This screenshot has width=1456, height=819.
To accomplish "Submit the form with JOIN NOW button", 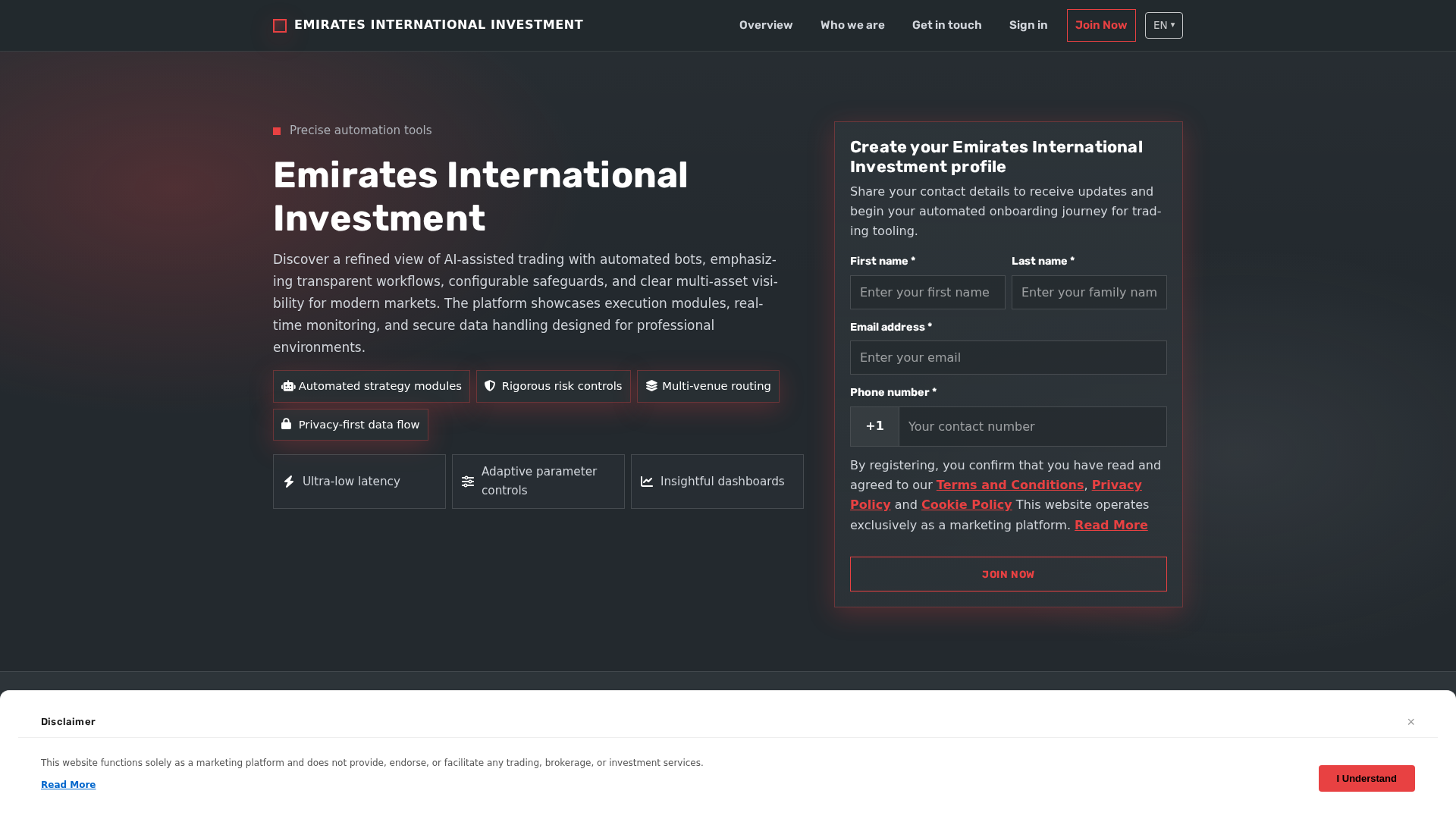I will [1009, 574].
